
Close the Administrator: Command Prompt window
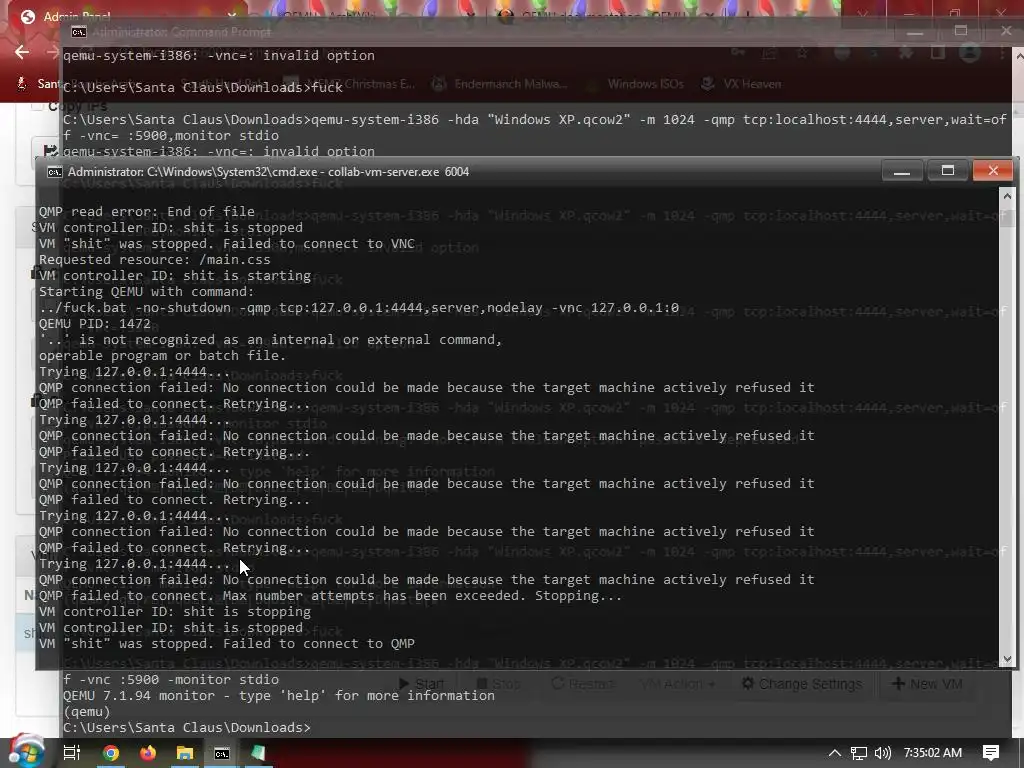pos(1006,31)
